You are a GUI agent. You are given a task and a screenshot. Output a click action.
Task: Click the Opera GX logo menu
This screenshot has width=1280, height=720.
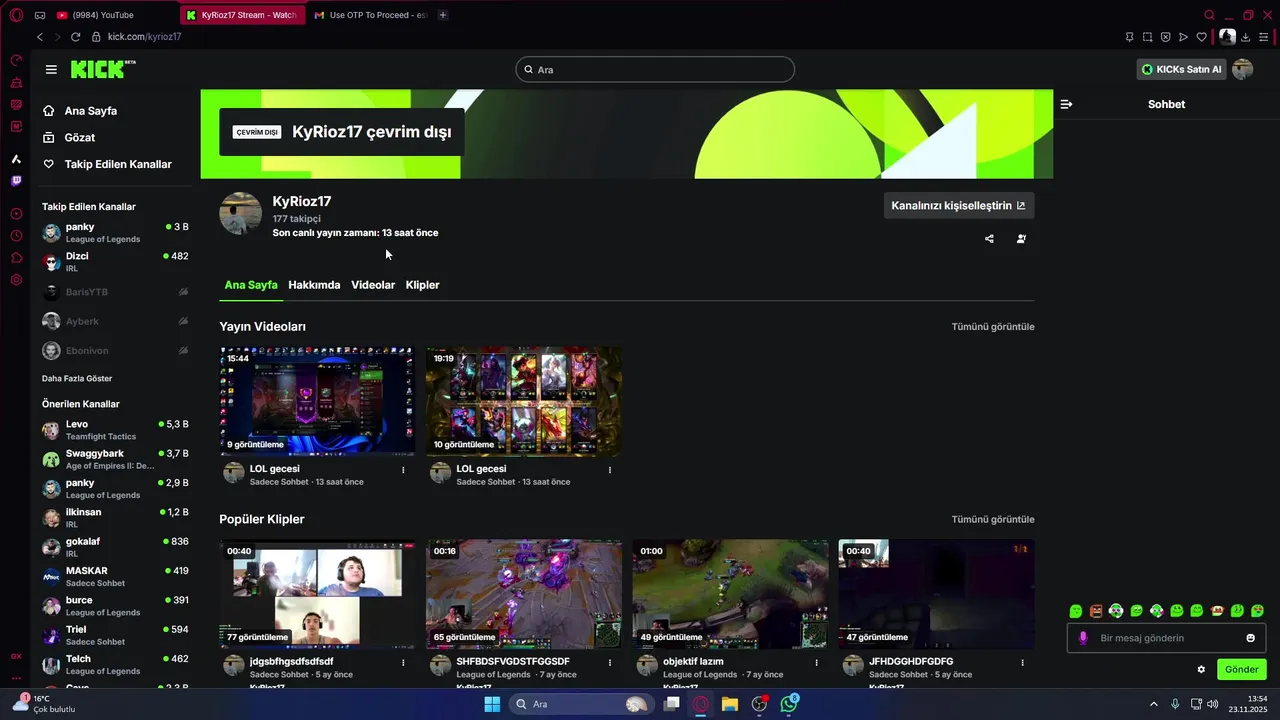coord(16,15)
